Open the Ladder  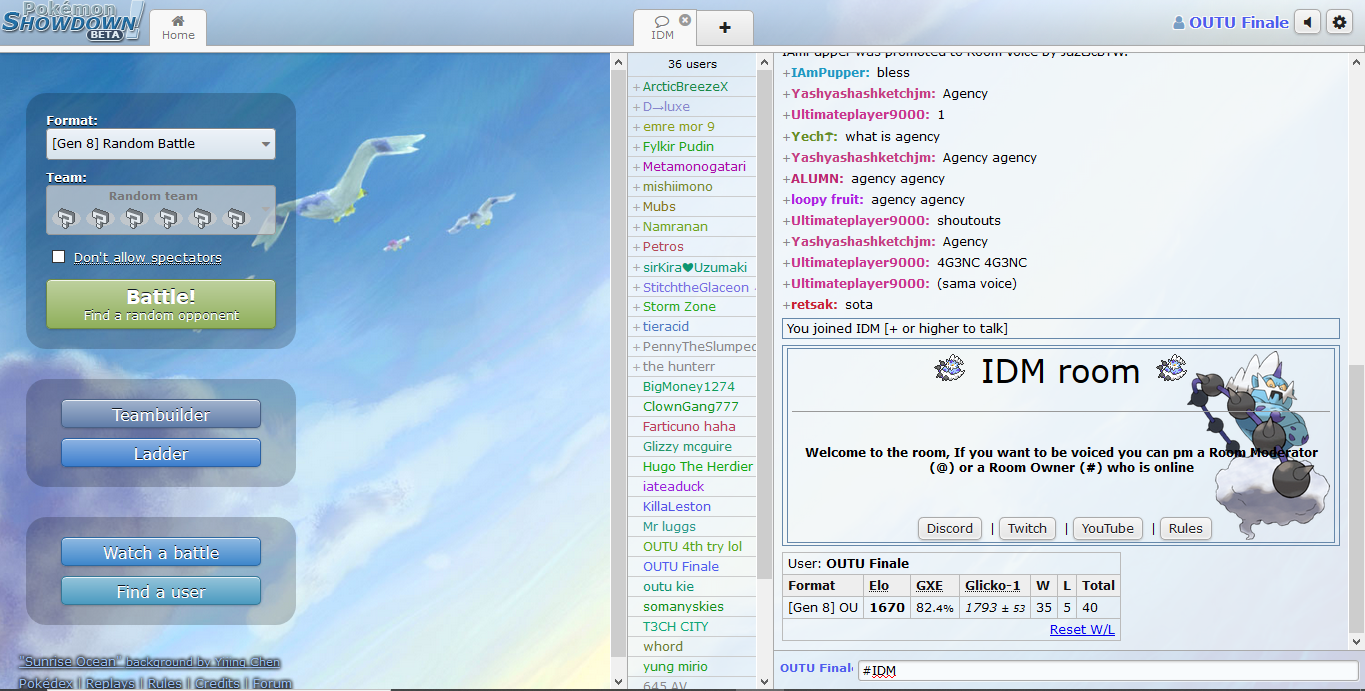click(161, 453)
